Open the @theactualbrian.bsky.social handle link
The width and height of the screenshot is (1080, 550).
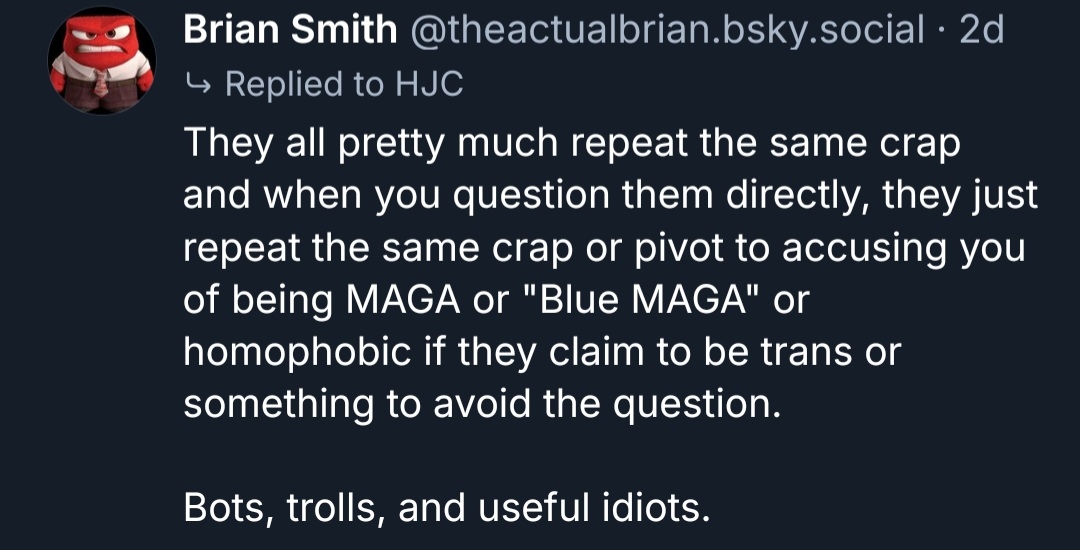(666, 31)
